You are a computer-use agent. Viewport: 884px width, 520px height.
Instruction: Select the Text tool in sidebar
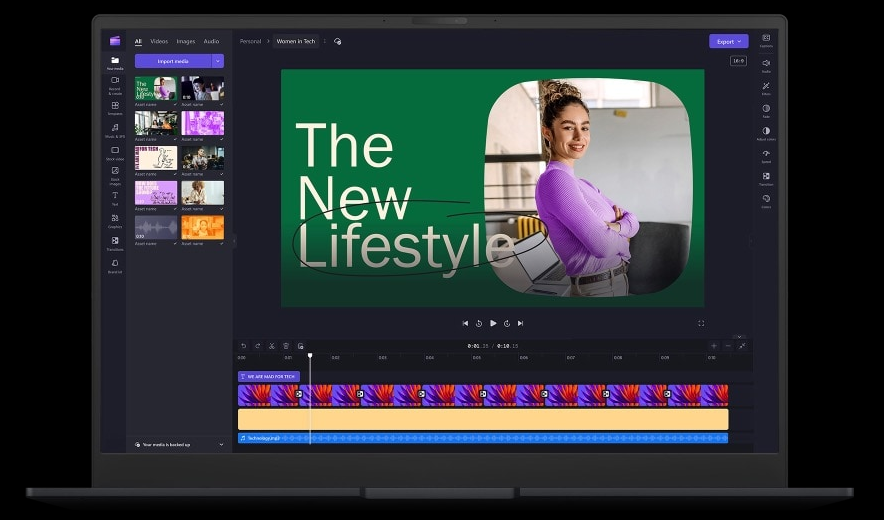pos(115,197)
